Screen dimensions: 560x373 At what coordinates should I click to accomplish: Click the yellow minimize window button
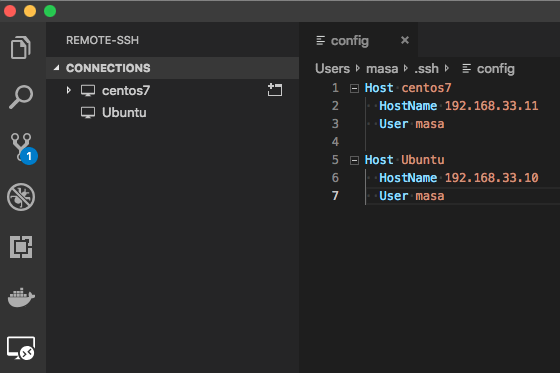click(x=30, y=11)
